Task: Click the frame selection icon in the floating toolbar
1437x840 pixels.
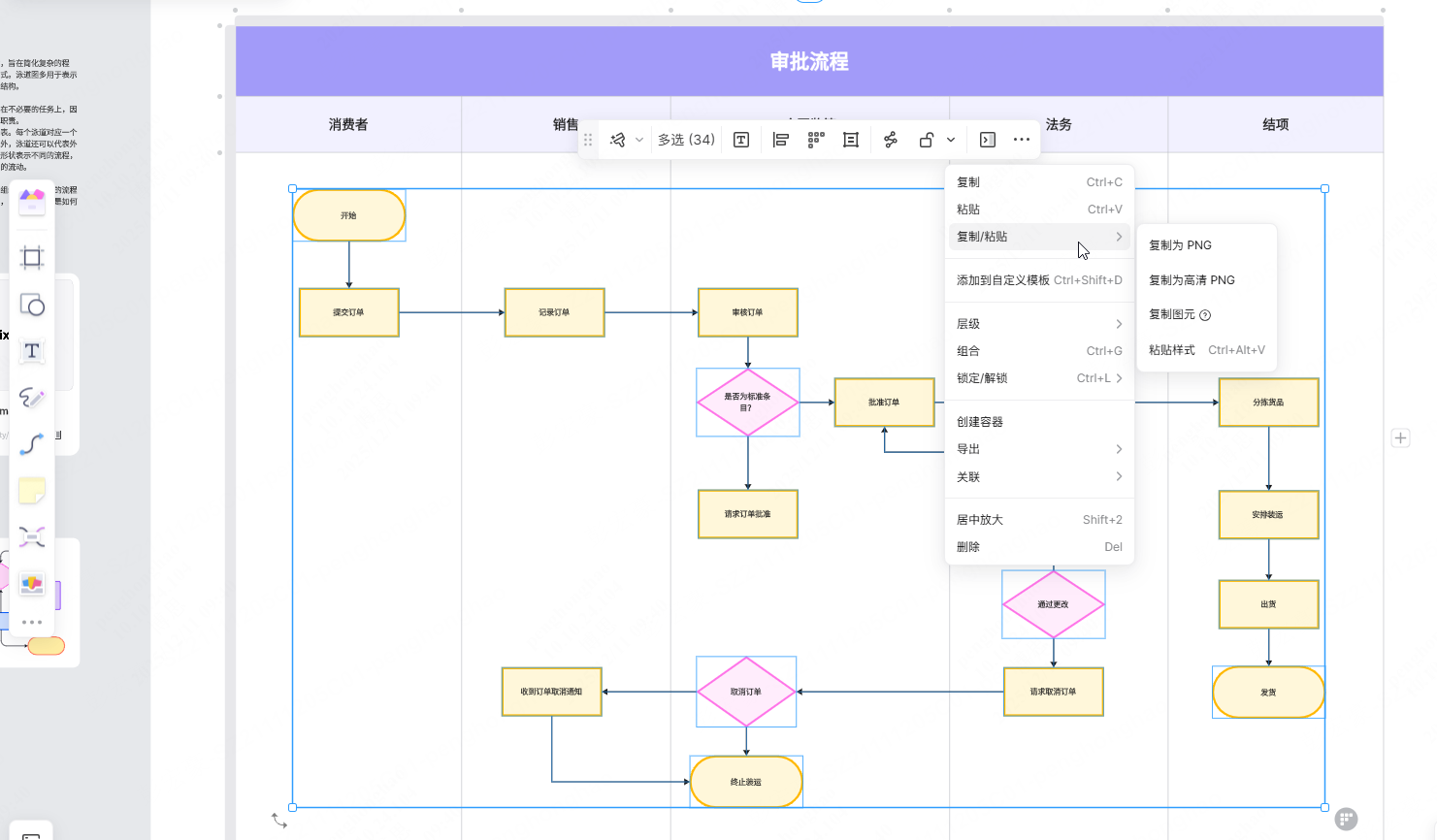Action: coord(851,140)
